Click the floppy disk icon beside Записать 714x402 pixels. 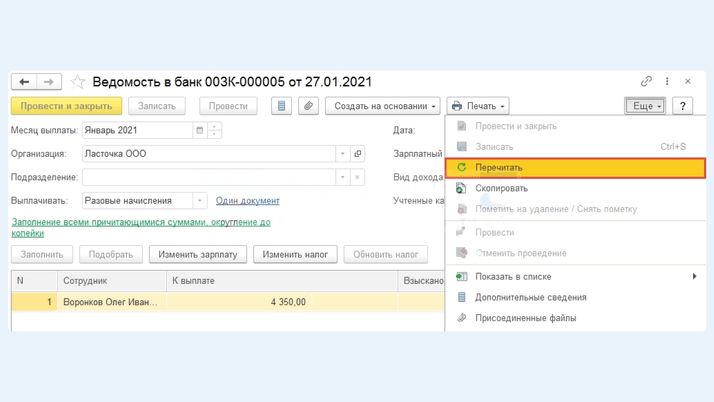(x=462, y=146)
